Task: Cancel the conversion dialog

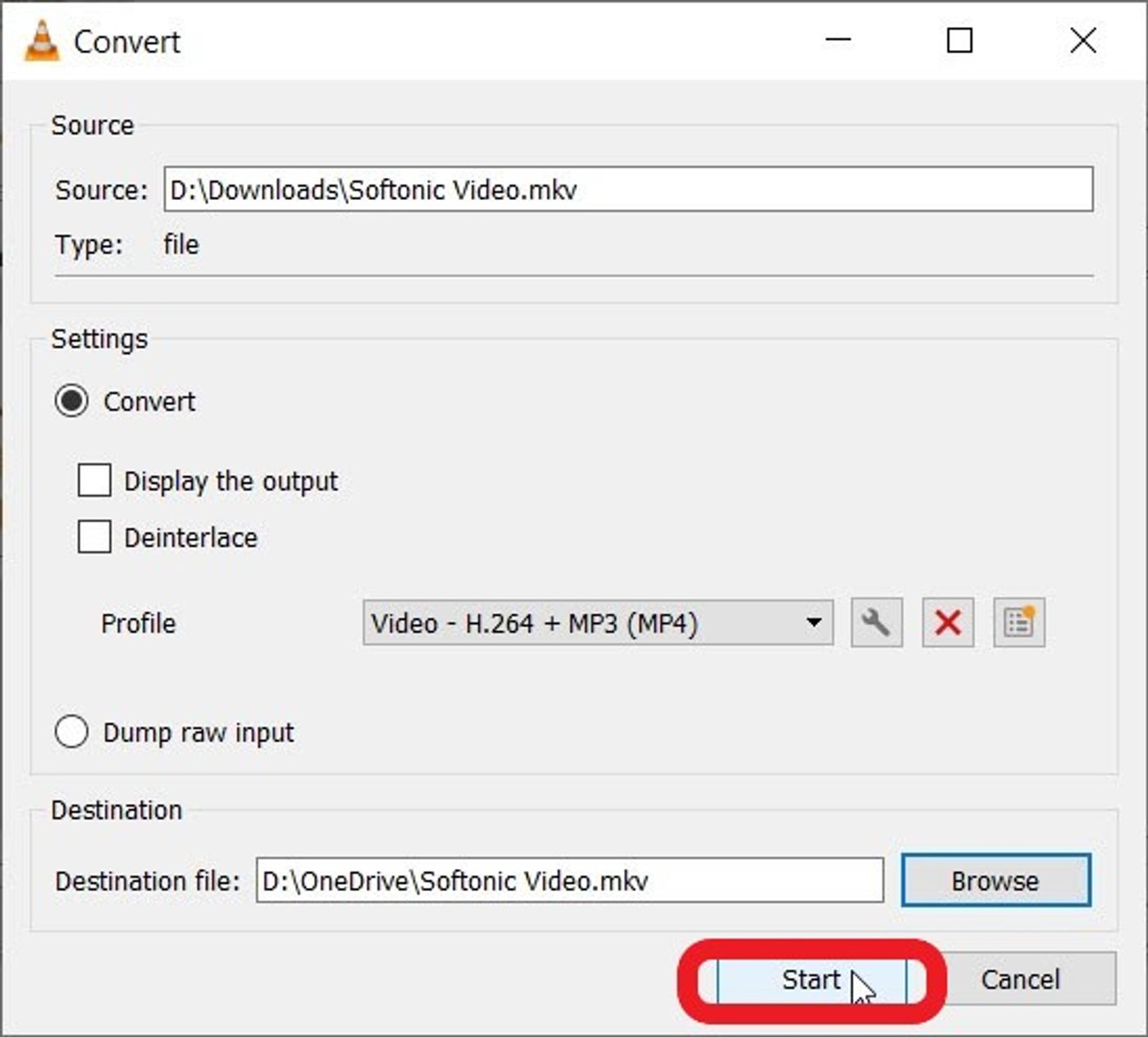Action: 1022,980
